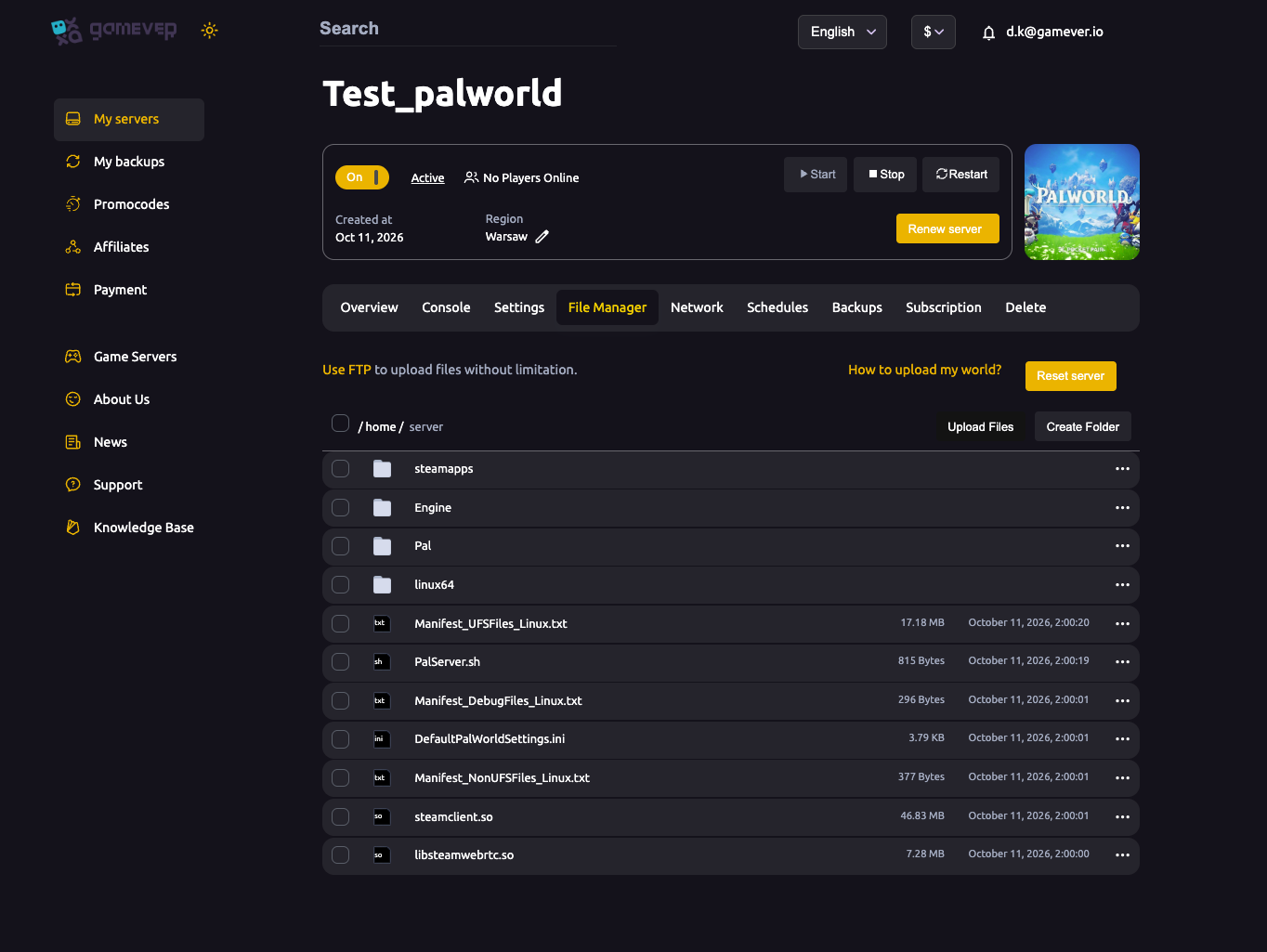Screen dimensions: 1267x952
Task: Click the Gamever logo
Action: (113, 31)
